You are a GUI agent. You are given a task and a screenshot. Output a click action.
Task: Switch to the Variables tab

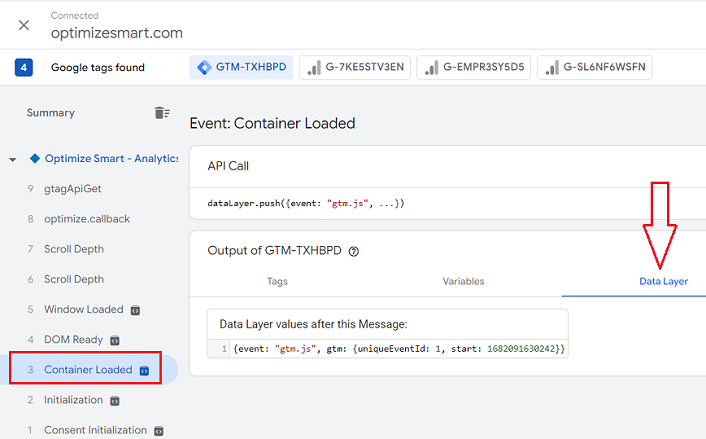(463, 281)
